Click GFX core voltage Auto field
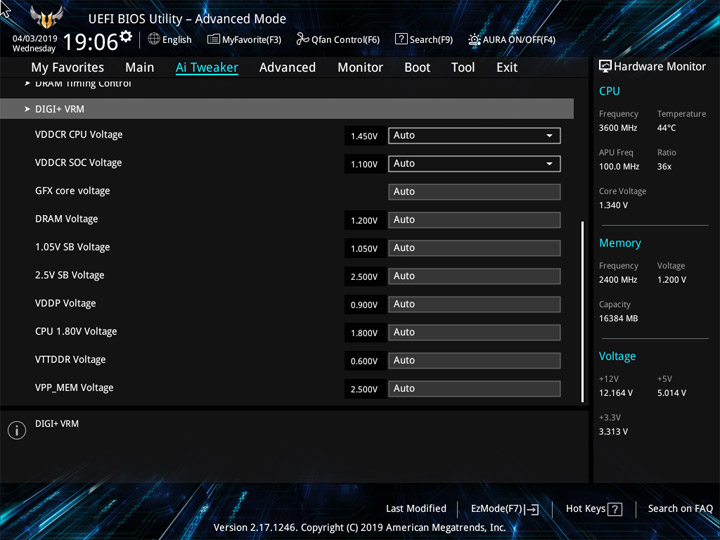Screen dimensions: 720x540 474,191
